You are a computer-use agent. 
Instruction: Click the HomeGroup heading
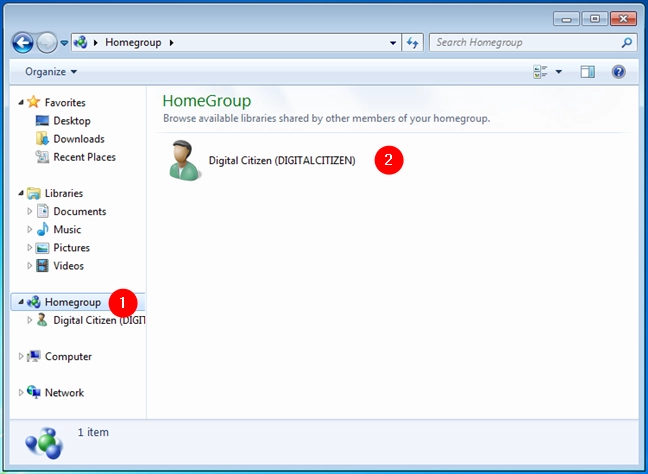[x=207, y=101]
